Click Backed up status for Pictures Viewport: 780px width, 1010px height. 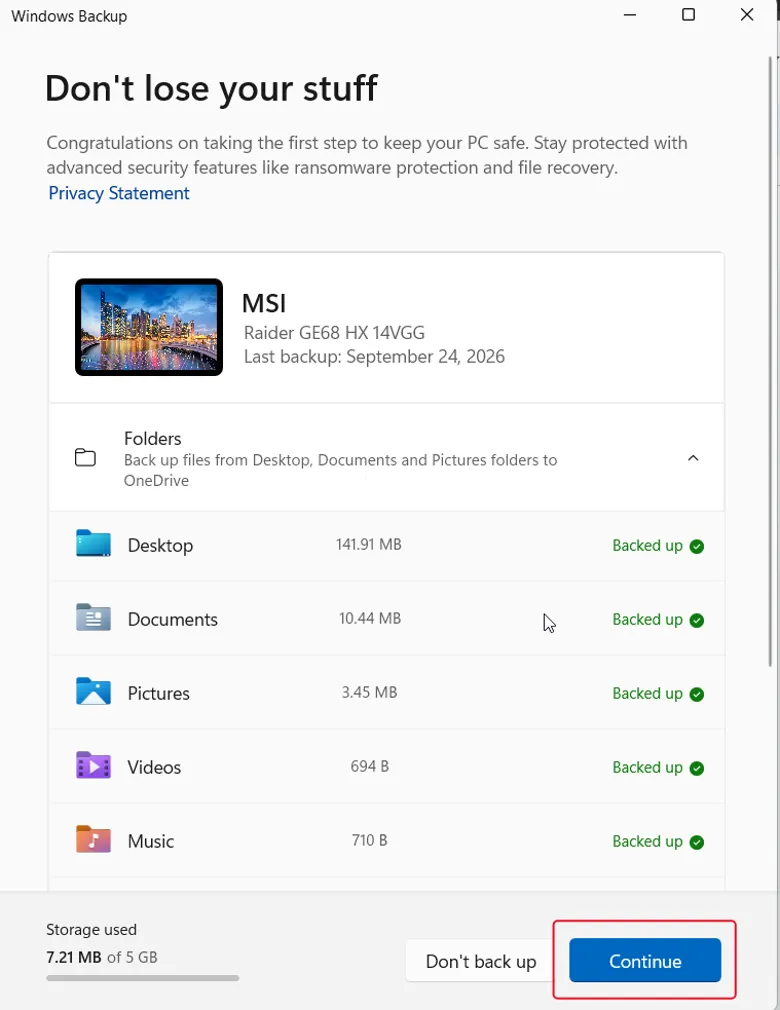(x=647, y=694)
